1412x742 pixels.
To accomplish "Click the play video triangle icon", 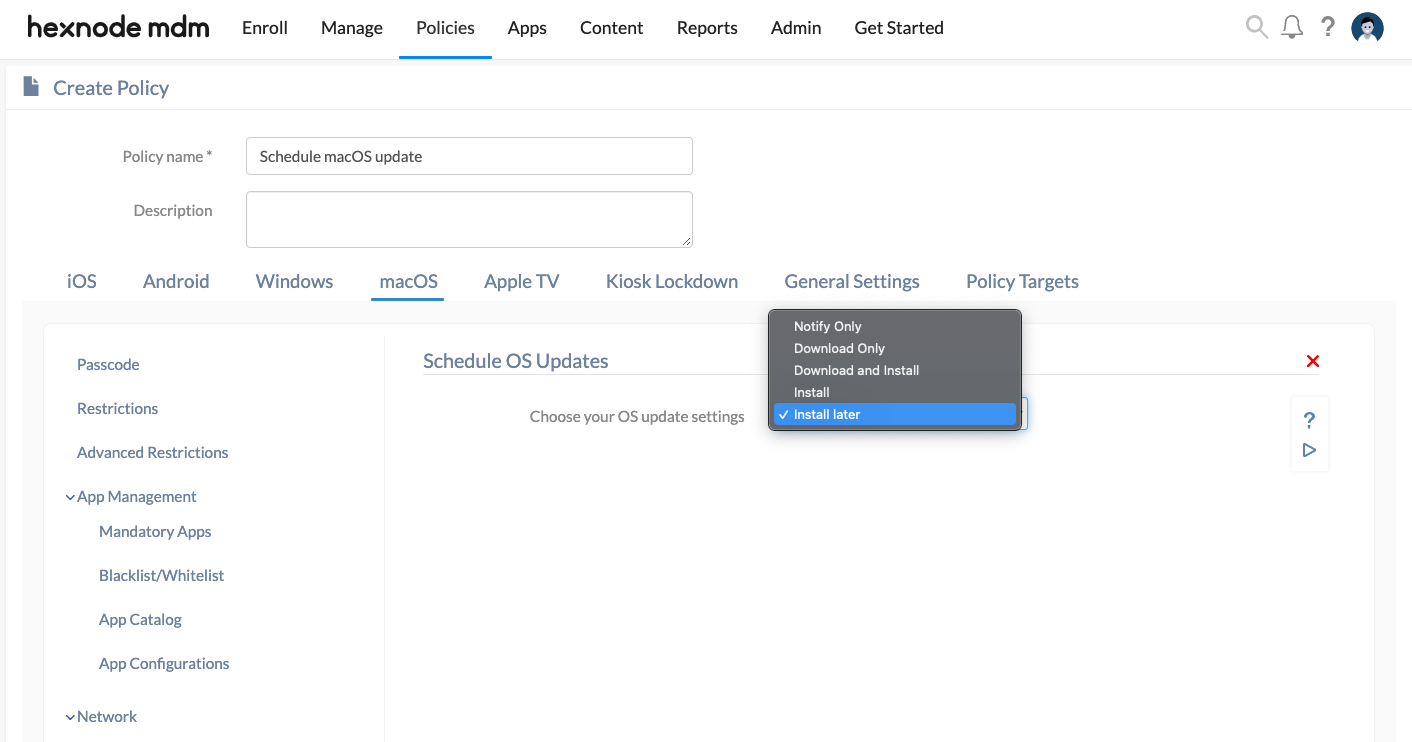I will [x=1309, y=450].
